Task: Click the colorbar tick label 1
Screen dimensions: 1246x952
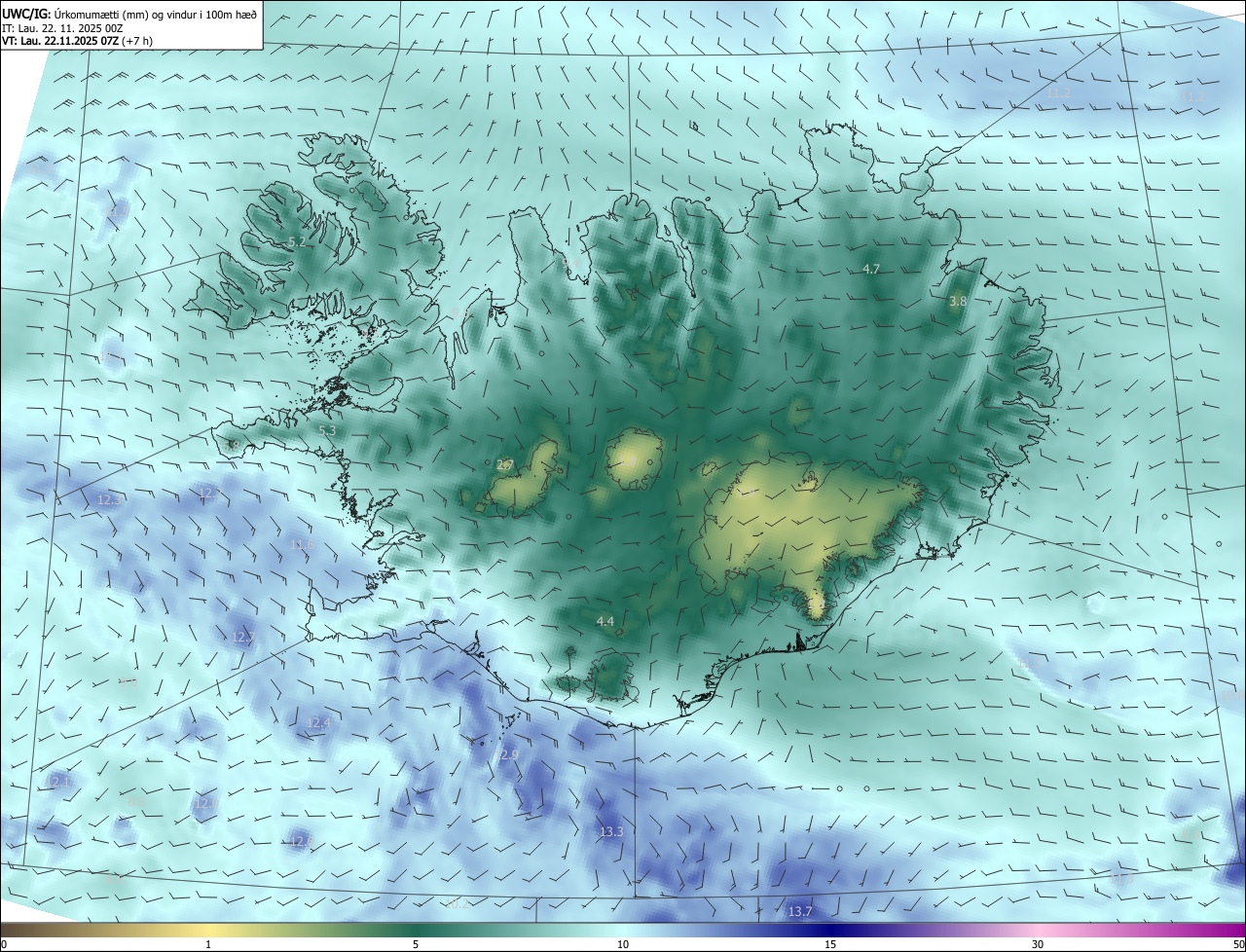Action: click(208, 944)
